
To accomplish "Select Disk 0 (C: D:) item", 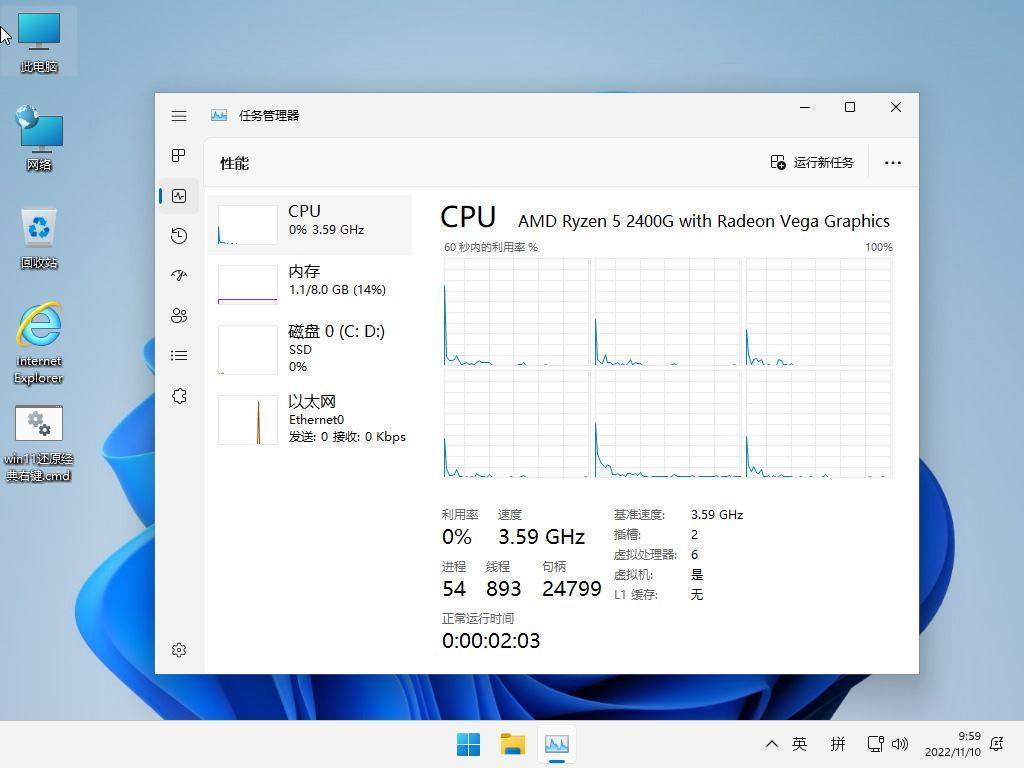I will [x=310, y=349].
